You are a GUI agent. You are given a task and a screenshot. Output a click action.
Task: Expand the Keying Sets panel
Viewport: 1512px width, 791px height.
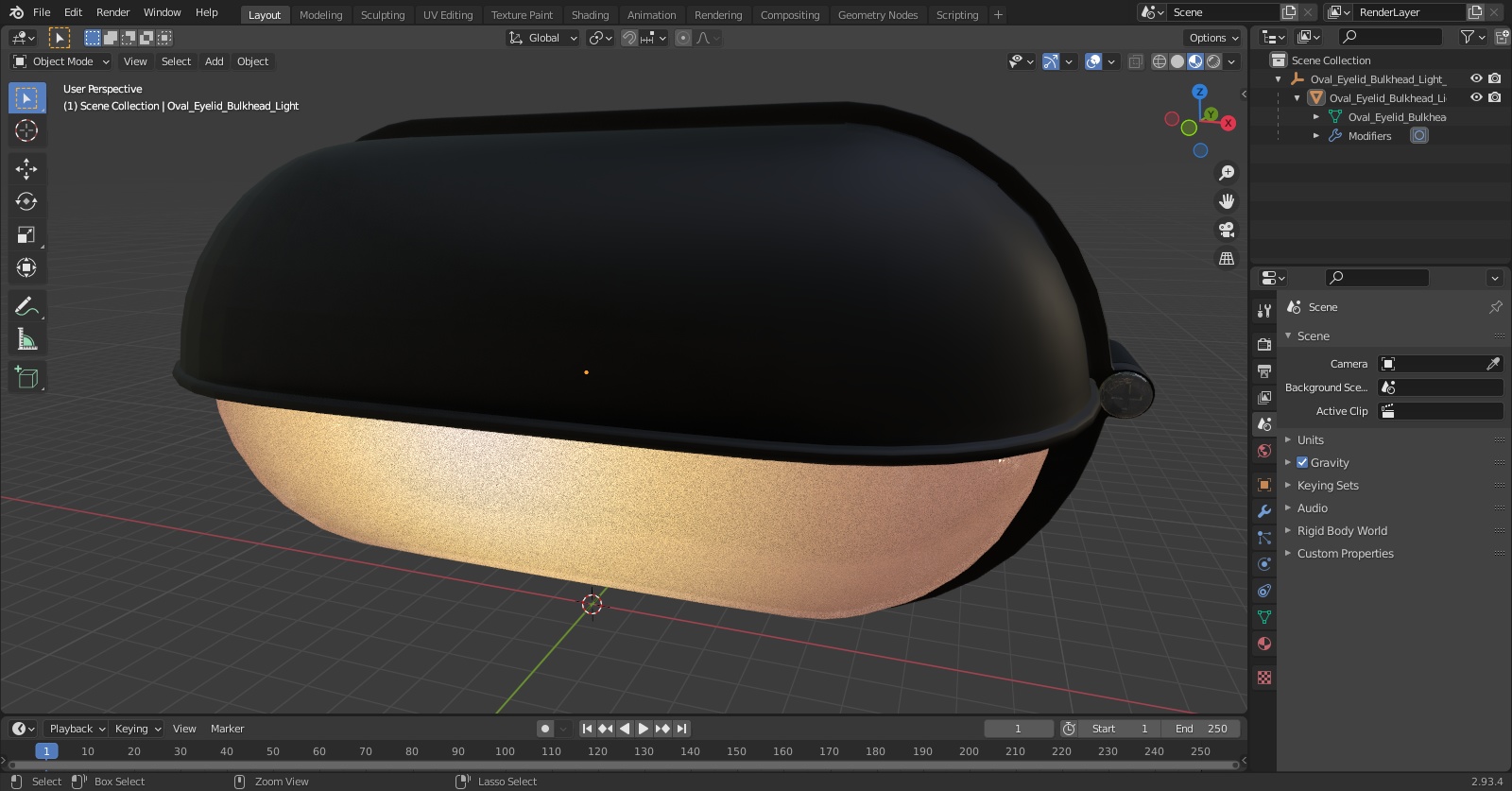click(x=1328, y=485)
